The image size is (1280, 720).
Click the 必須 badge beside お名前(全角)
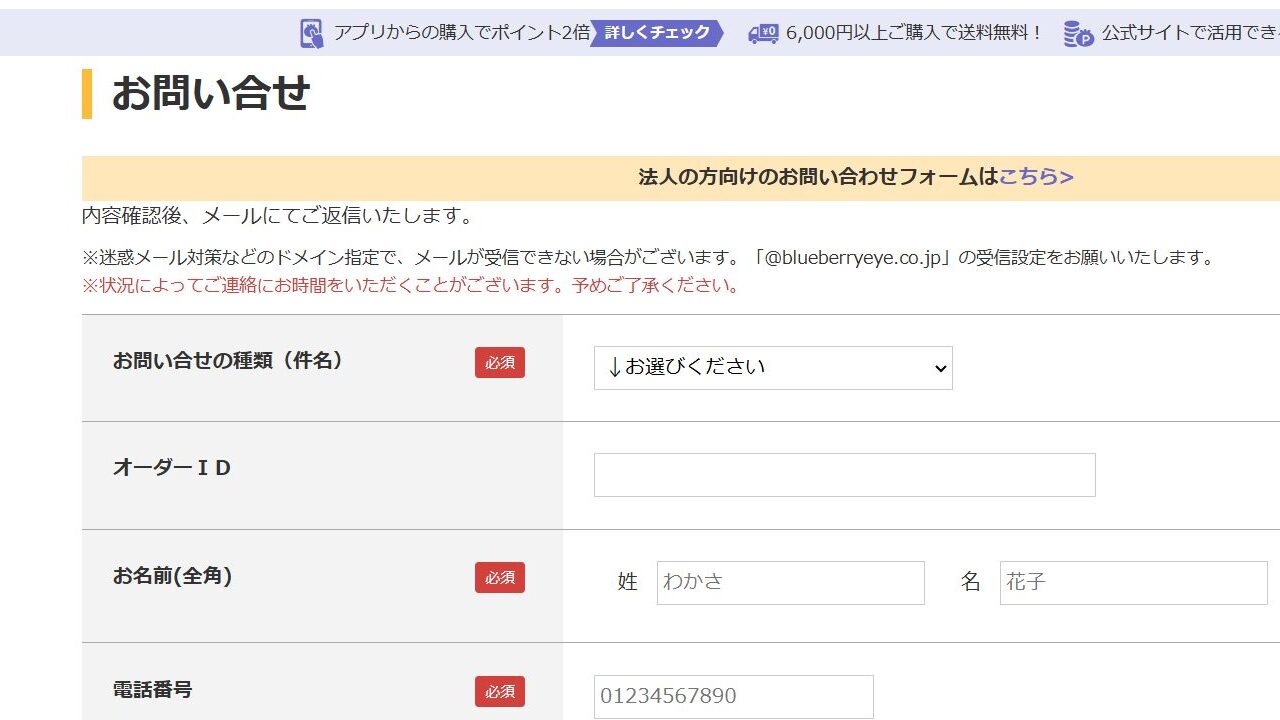tap(500, 578)
